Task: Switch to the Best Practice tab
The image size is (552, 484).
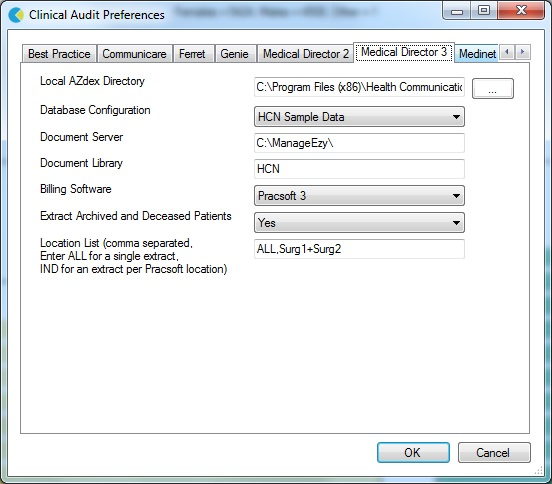Action: click(x=59, y=54)
